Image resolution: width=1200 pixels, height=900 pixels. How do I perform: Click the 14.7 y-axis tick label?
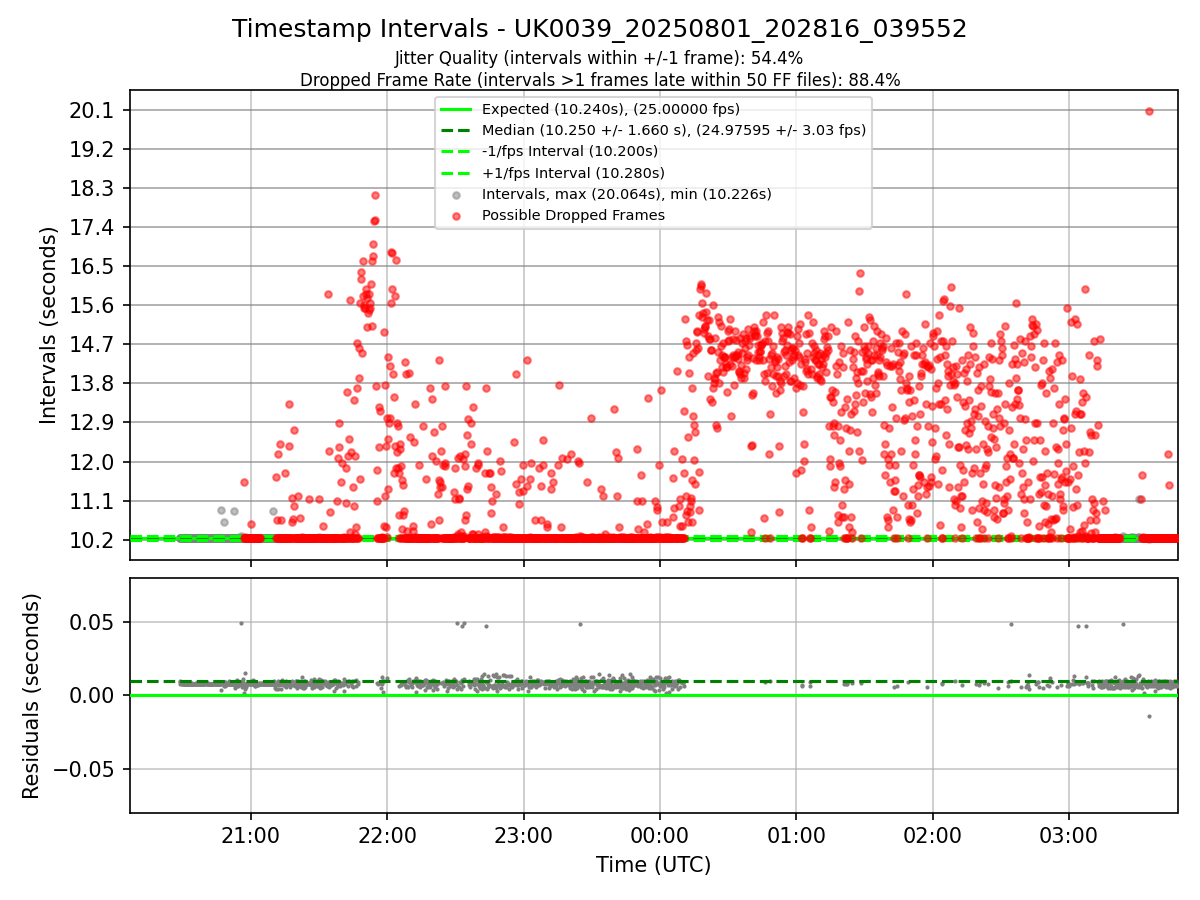pos(93,344)
